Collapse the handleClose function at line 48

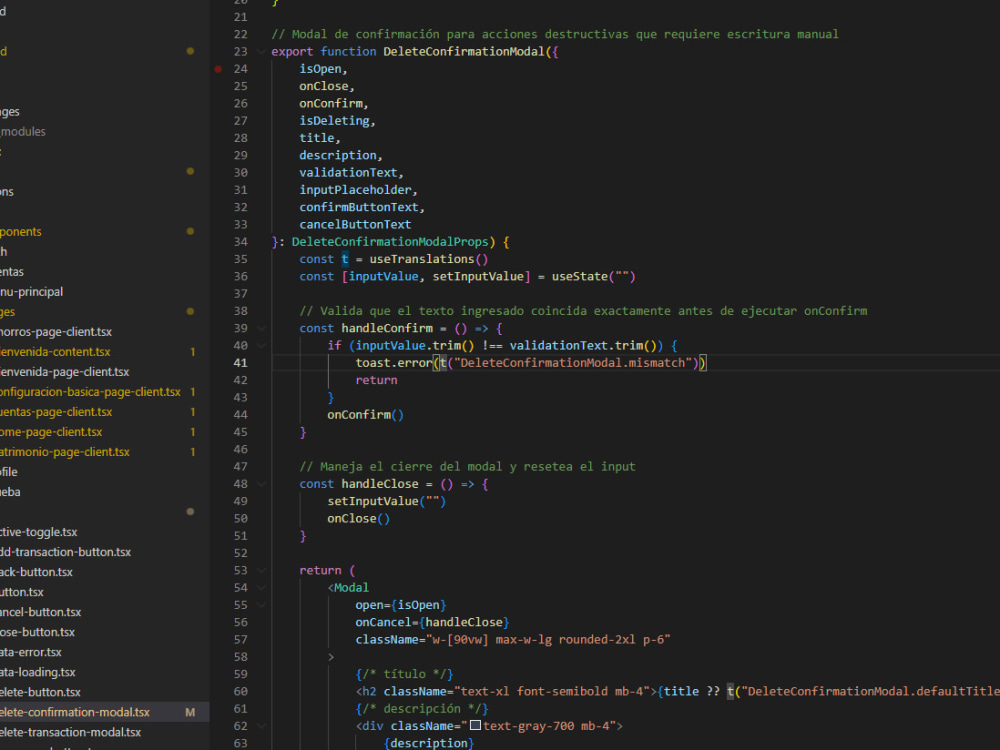tap(261, 484)
